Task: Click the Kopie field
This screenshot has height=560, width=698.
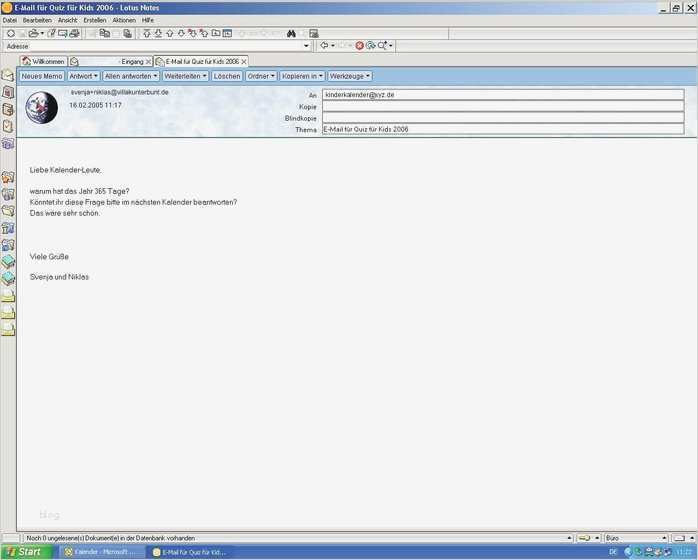Action: (x=503, y=106)
